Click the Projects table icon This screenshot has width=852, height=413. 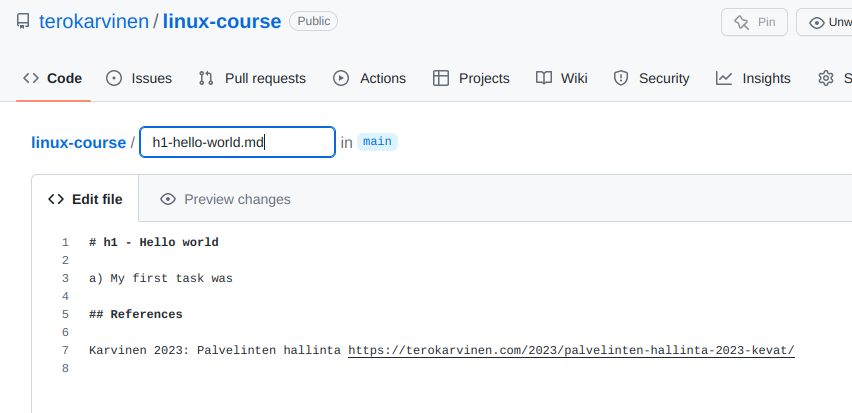[440, 78]
